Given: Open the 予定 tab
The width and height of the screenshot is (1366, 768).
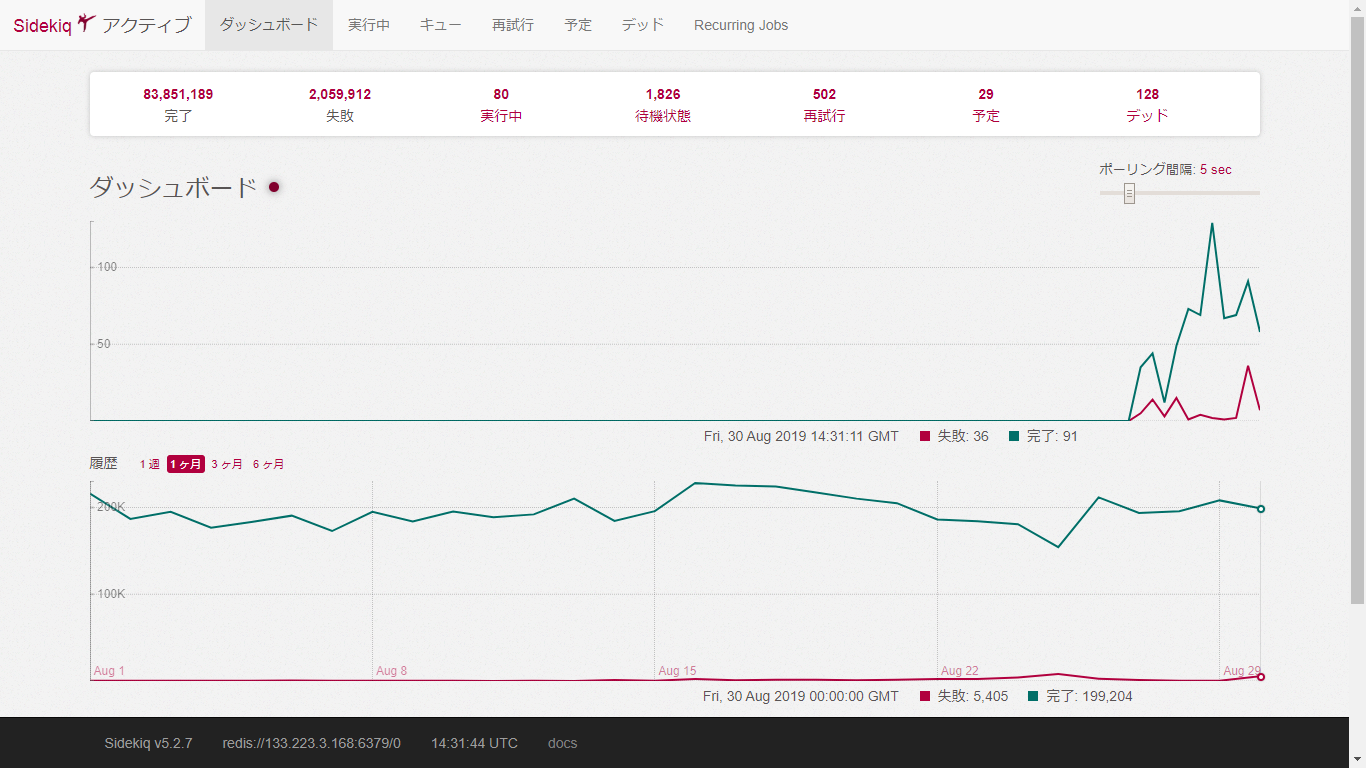Looking at the screenshot, I should pyautogui.click(x=578, y=25).
